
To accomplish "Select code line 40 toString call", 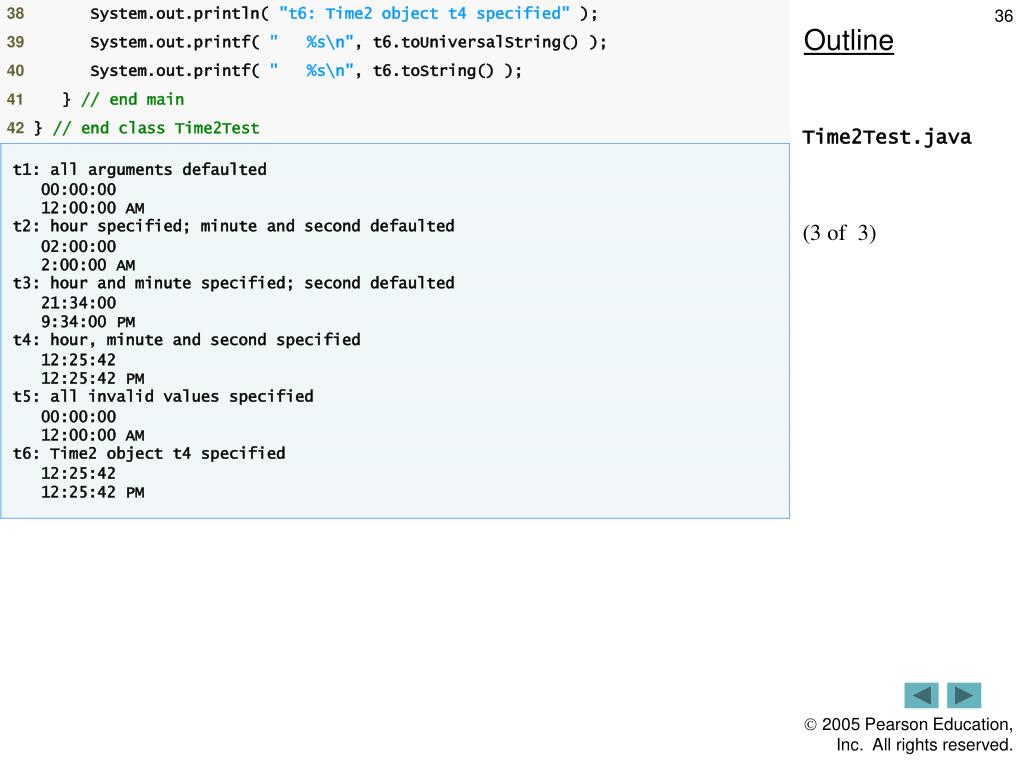I will click(x=306, y=71).
